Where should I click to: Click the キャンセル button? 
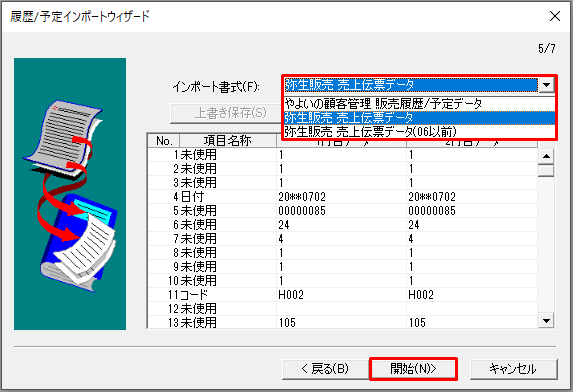[x=513, y=369]
